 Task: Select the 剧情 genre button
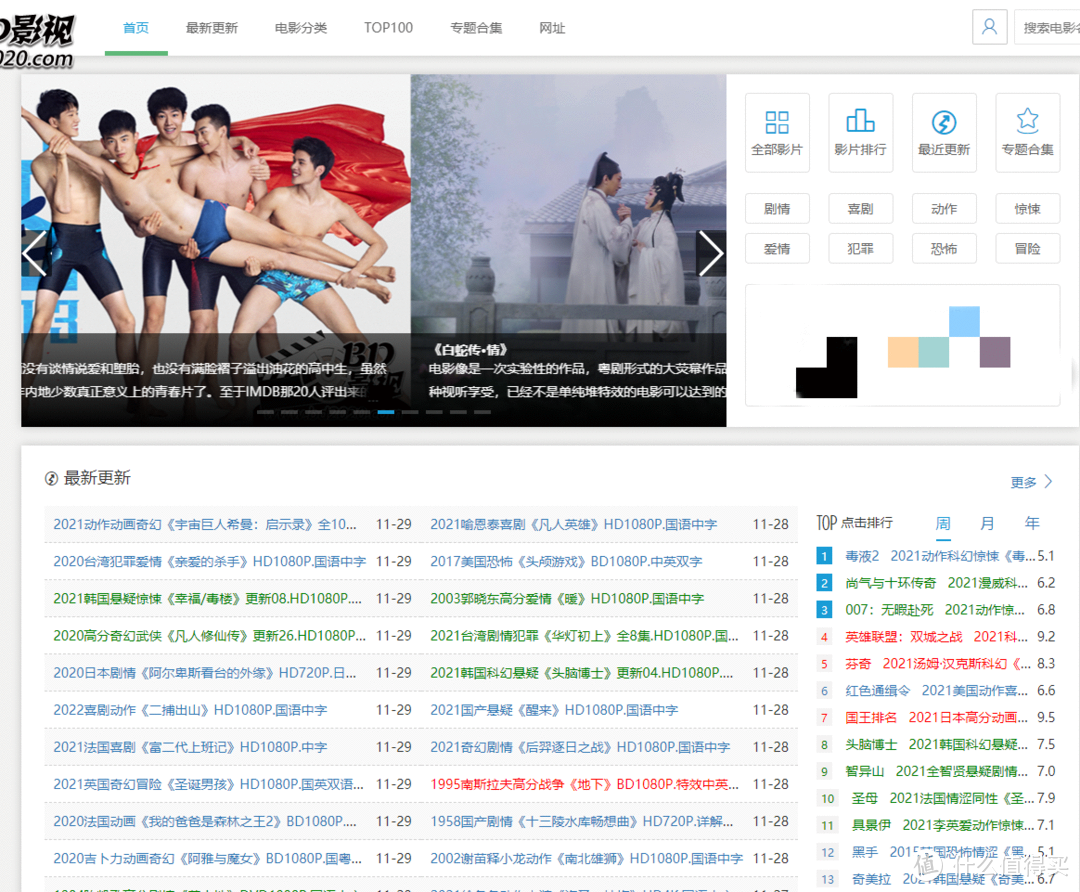tap(777, 209)
